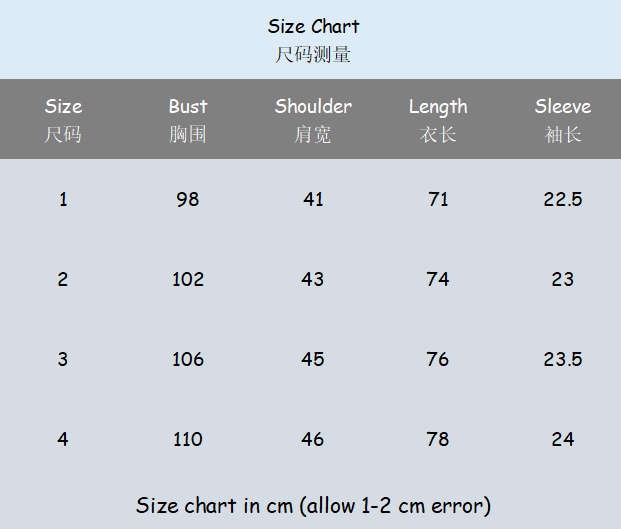Click size 1 row label
This screenshot has width=621, height=529.
(63, 199)
